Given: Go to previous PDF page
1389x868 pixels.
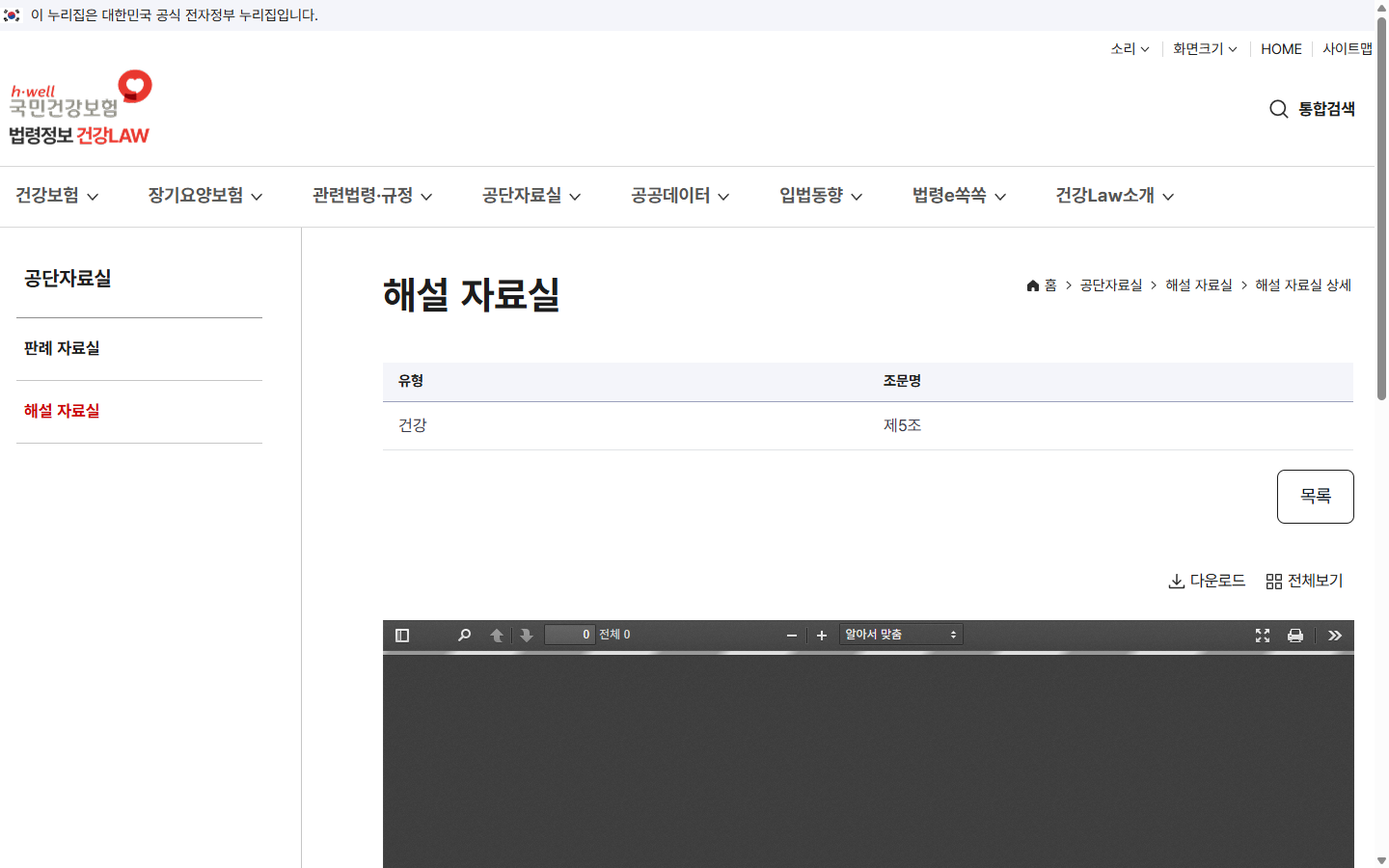Looking at the screenshot, I should tap(497, 635).
